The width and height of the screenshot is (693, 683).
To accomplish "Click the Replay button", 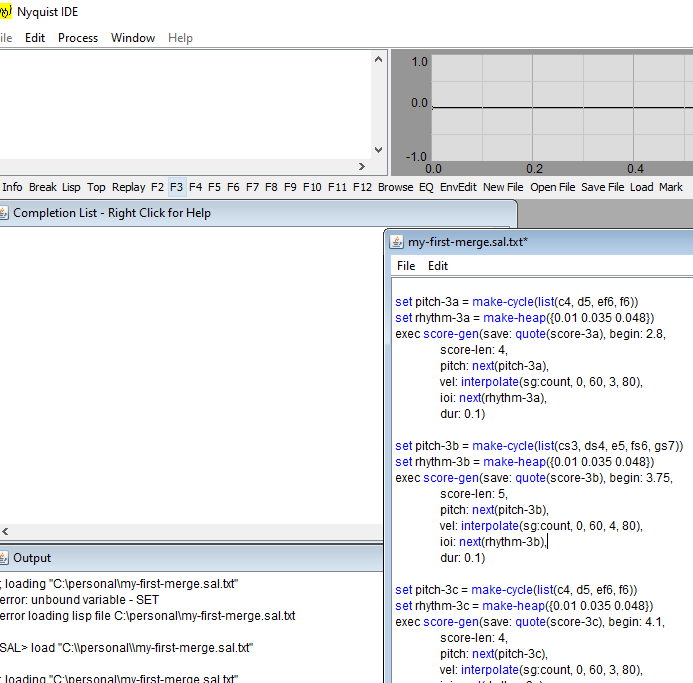I will point(129,187).
